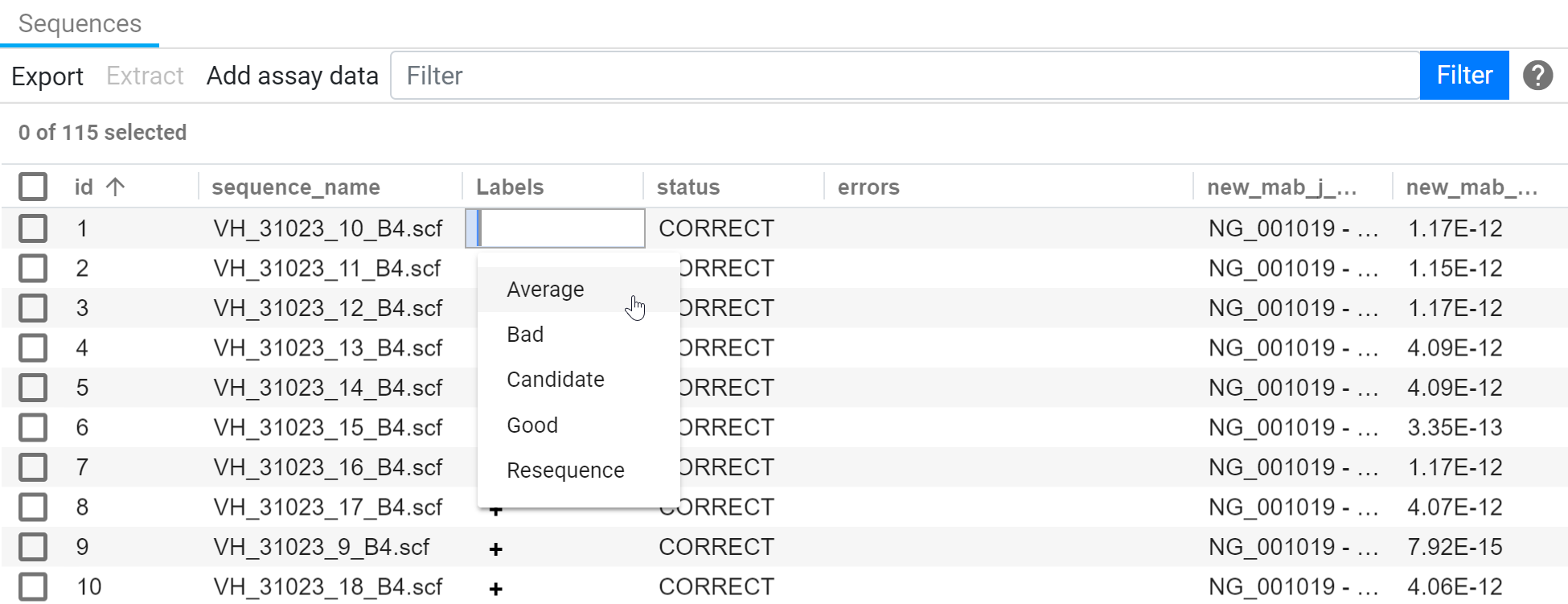
Task: Switch to the Sequences tab
Action: pyautogui.click(x=80, y=23)
